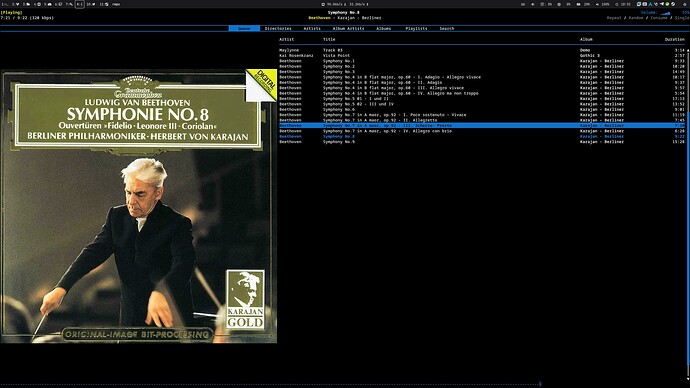The height and width of the screenshot is (388, 690).
Task: Open the Albums tab
Action: (x=383, y=29)
